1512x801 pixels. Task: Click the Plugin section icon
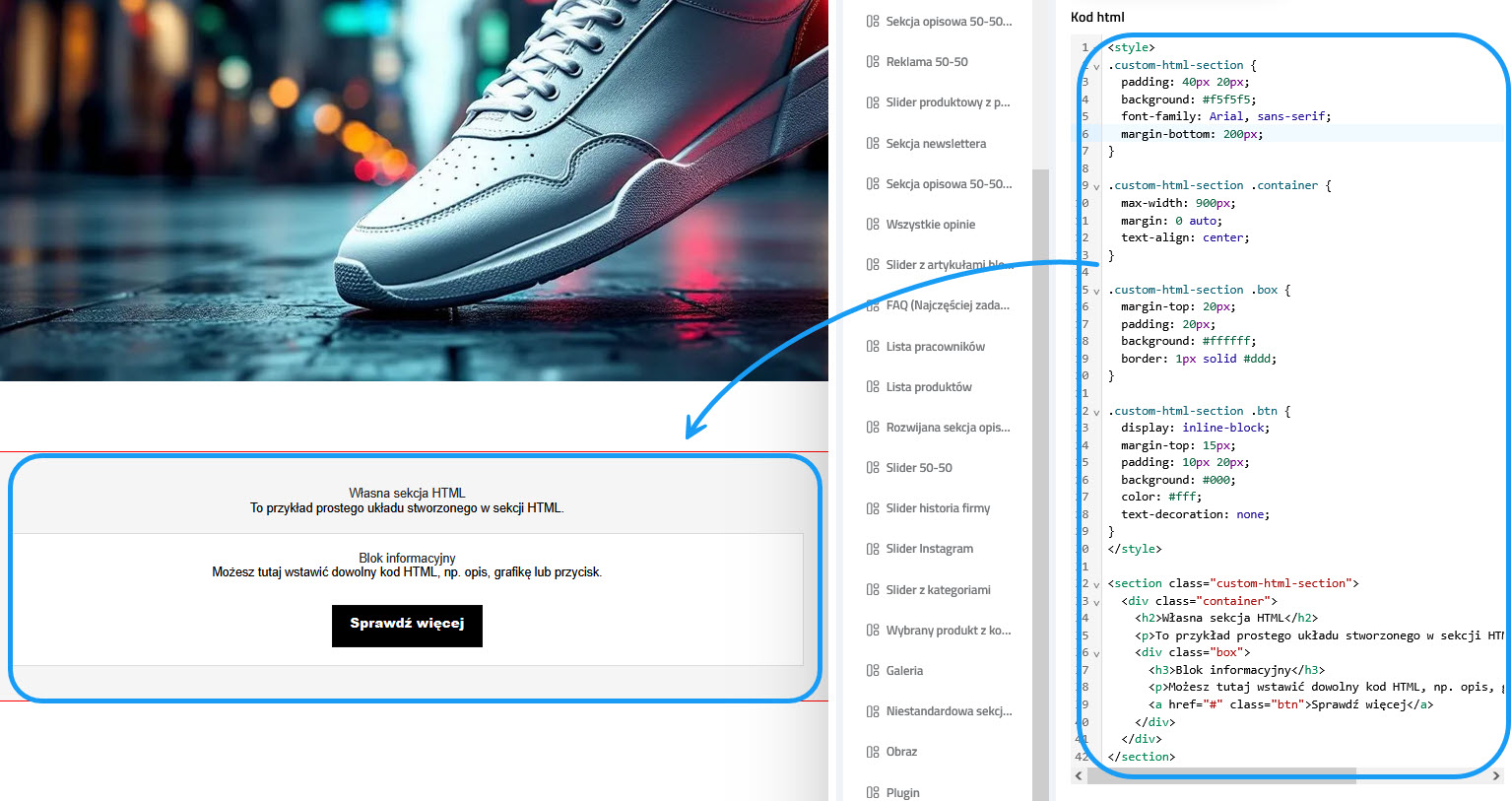point(872,792)
